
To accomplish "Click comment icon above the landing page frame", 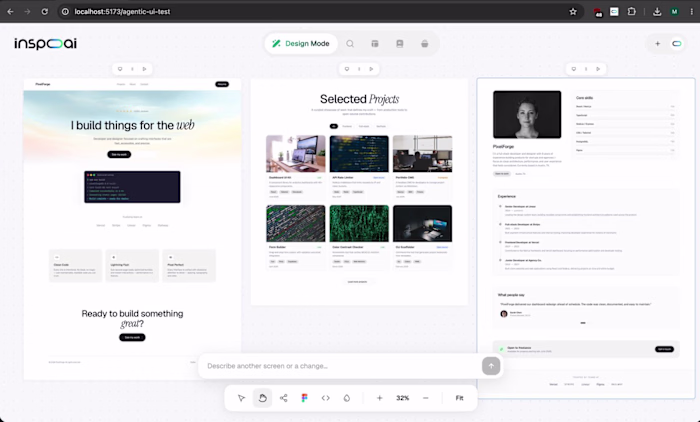I will [120, 69].
